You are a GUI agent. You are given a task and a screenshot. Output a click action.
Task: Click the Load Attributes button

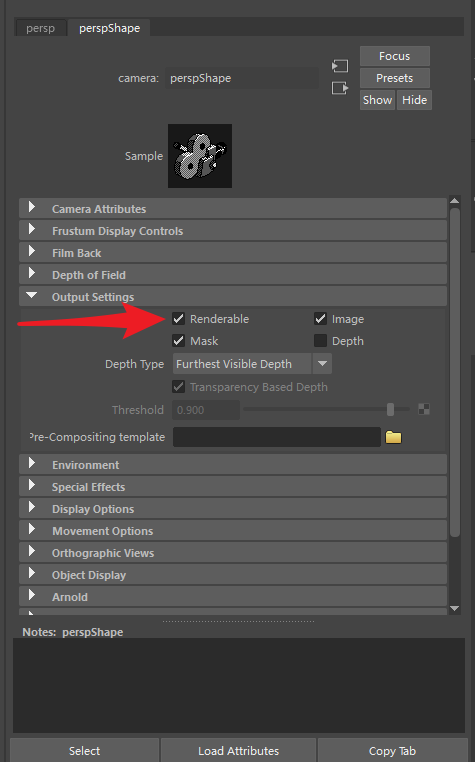tap(238, 751)
